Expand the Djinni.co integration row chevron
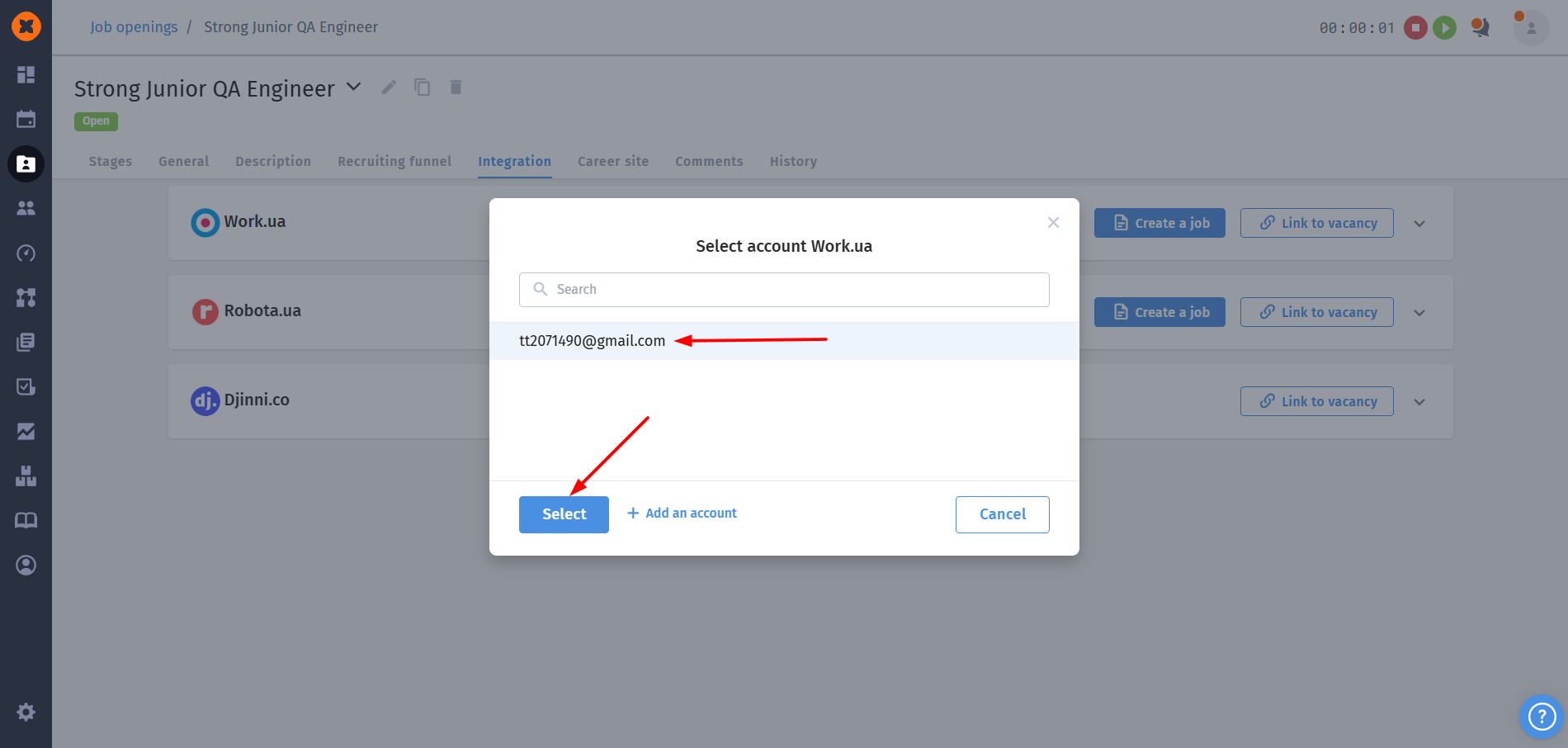 point(1419,402)
